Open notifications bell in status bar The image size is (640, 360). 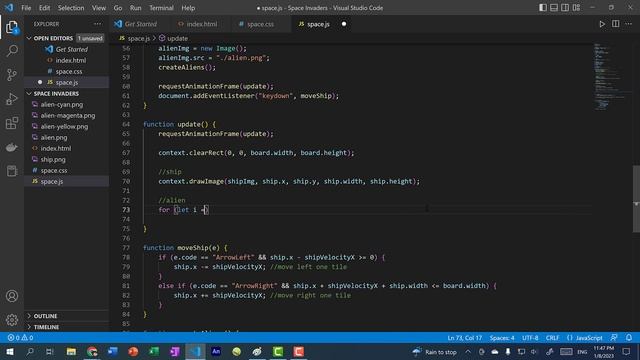629,338
